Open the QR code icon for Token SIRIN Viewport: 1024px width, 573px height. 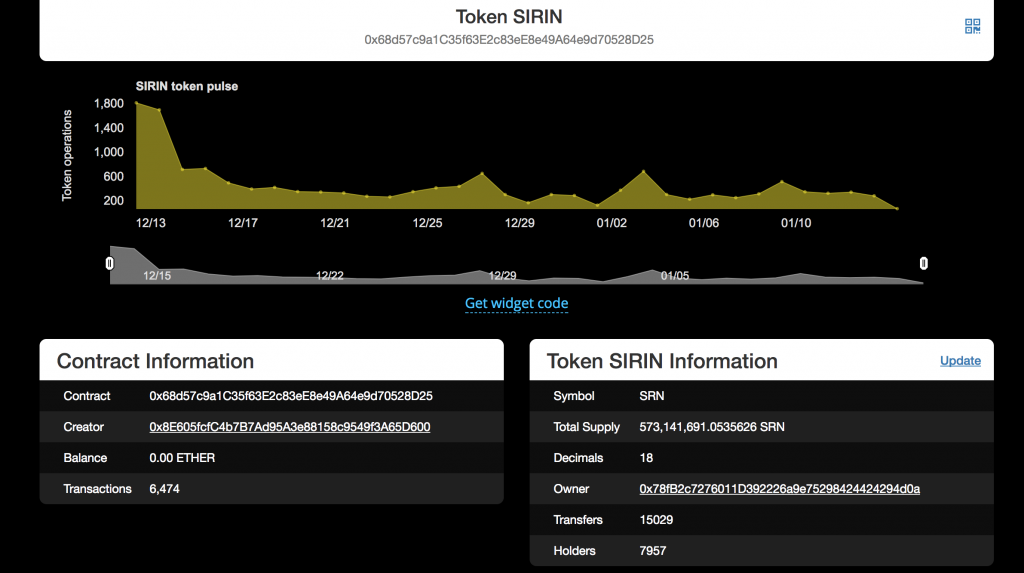(972, 26)
